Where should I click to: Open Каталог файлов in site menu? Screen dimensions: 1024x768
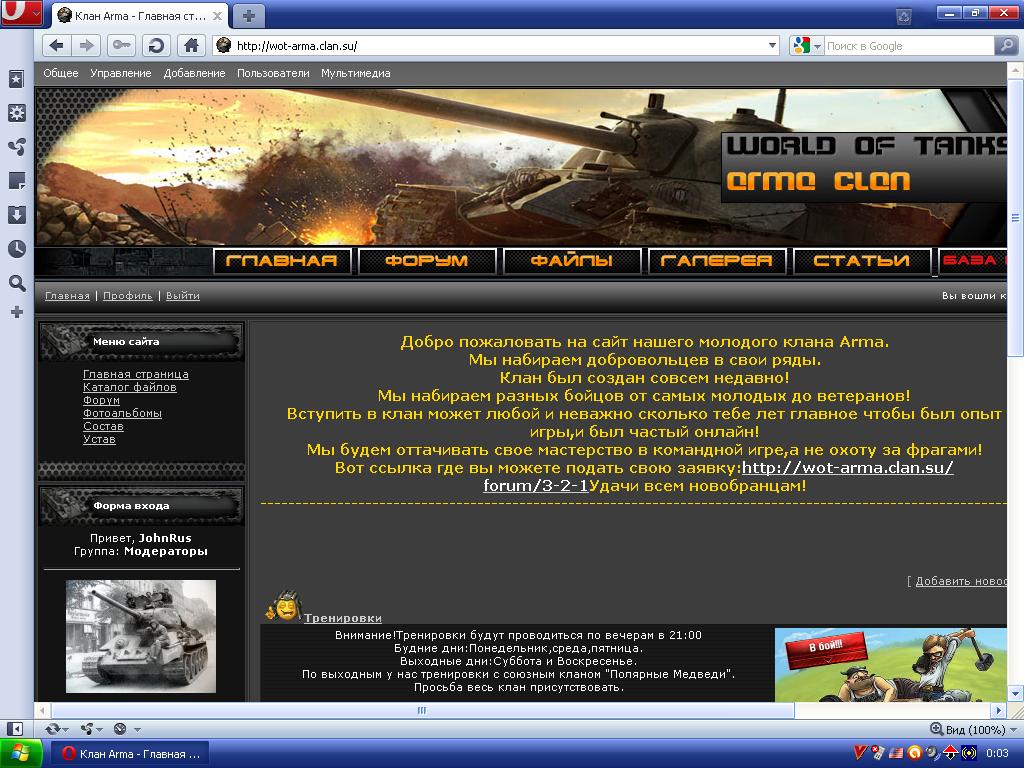coord(130,387)
